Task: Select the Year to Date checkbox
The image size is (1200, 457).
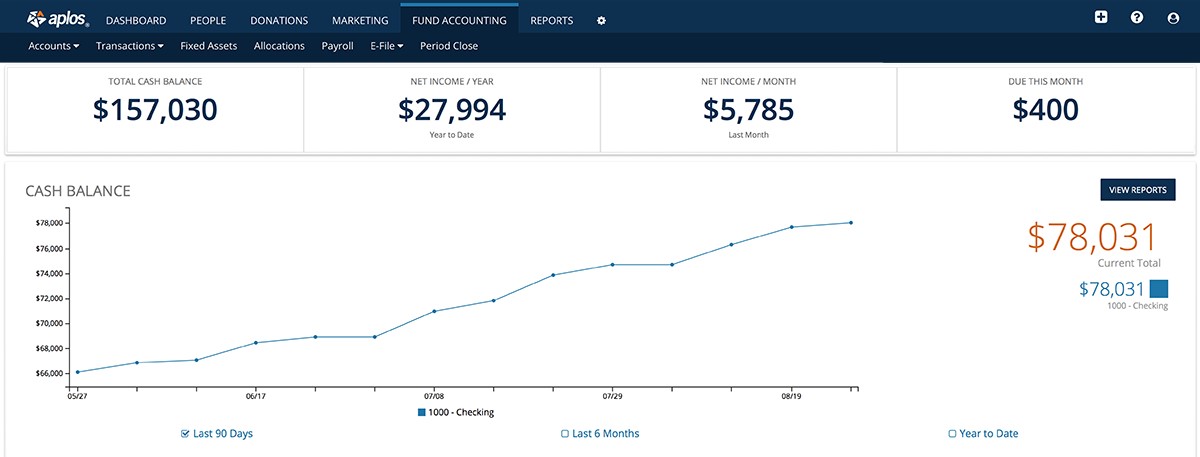Action: coord(952,434)
